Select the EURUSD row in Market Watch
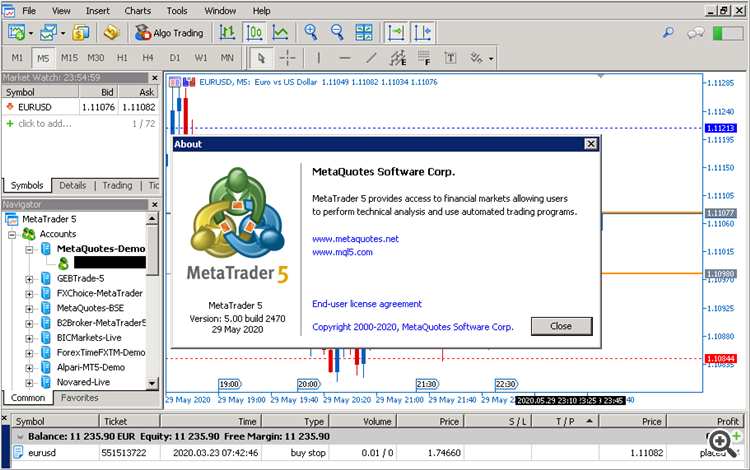This screenshot has width=750, height=470. click(x=80, y=107)
